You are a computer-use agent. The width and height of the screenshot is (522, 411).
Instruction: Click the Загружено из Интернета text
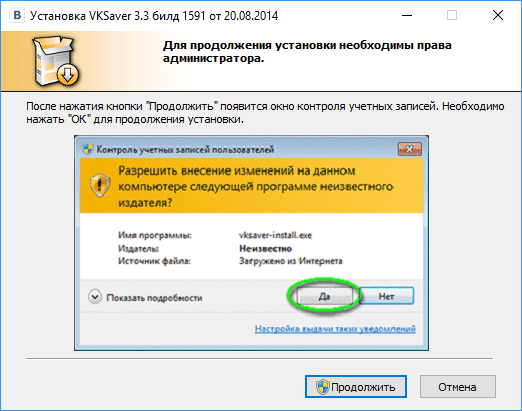click(x=291, y=261)
